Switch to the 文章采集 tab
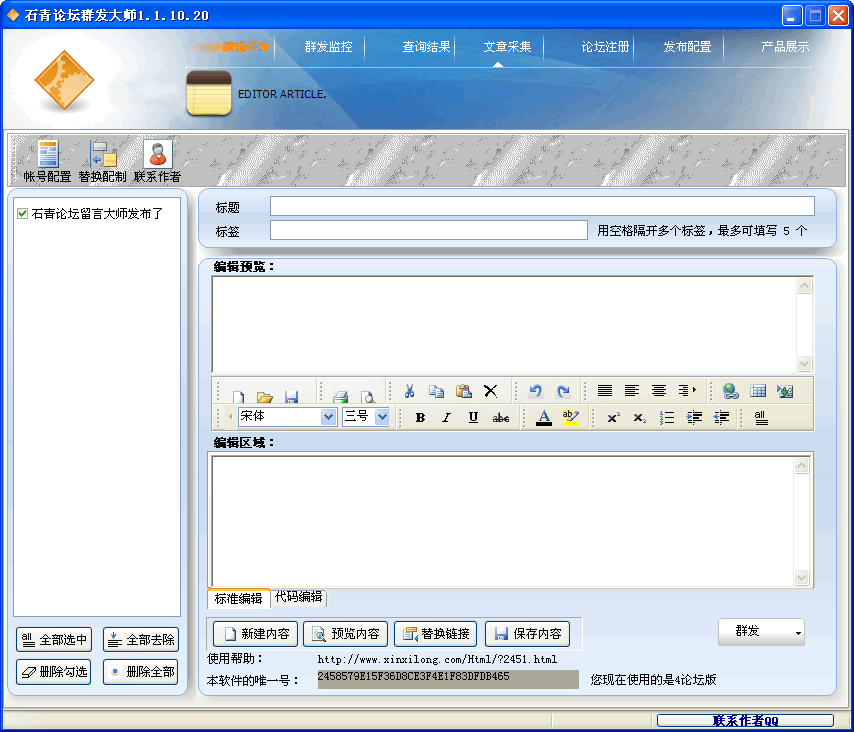 pyautogui.click(x=508, y=47)
